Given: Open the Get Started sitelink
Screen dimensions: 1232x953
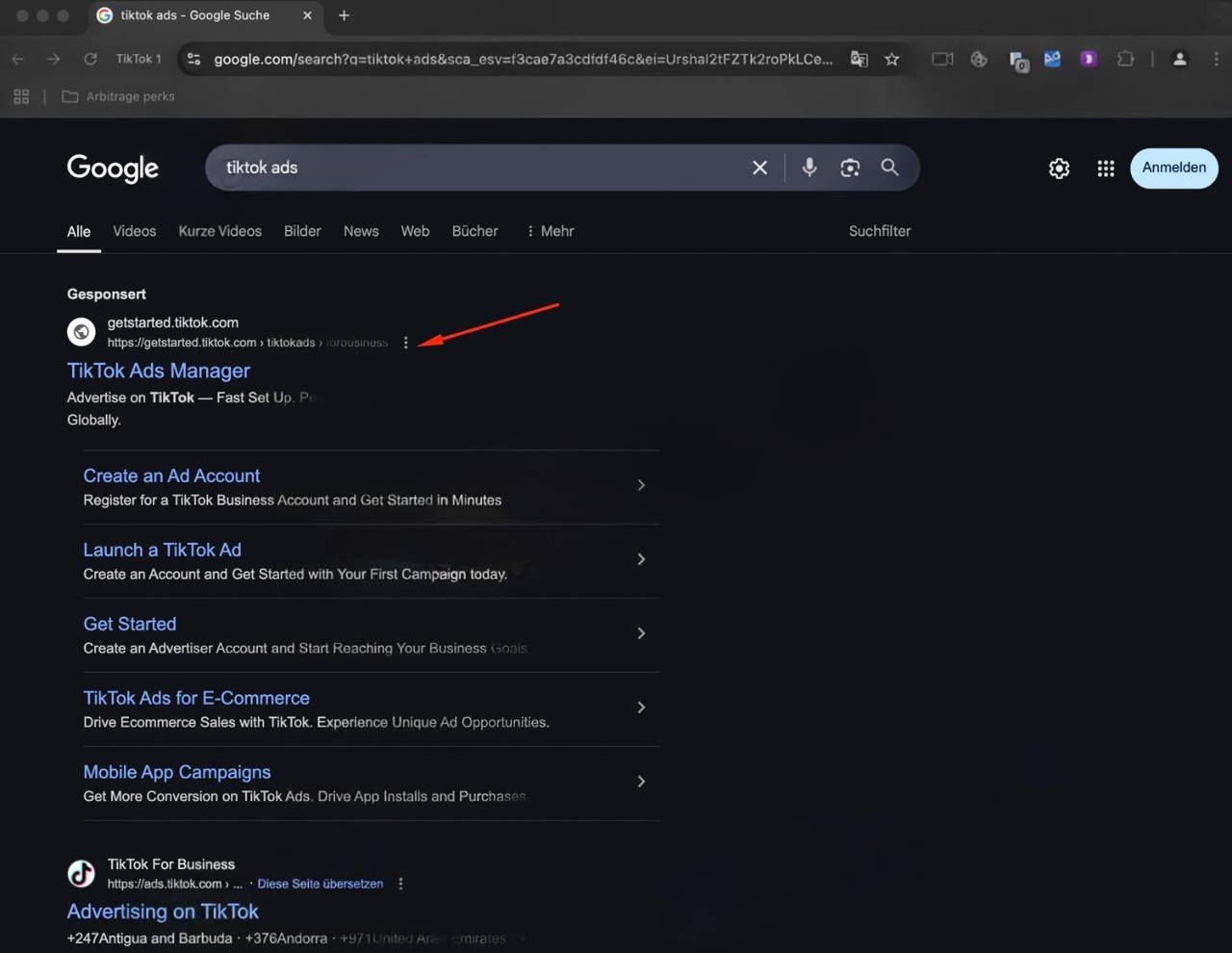Looking at the screenshot, I should tap(130, 624).
